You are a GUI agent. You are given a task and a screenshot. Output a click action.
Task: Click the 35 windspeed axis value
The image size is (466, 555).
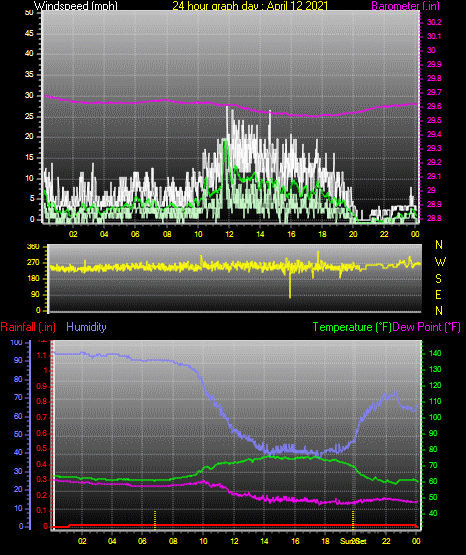point(29,74)
